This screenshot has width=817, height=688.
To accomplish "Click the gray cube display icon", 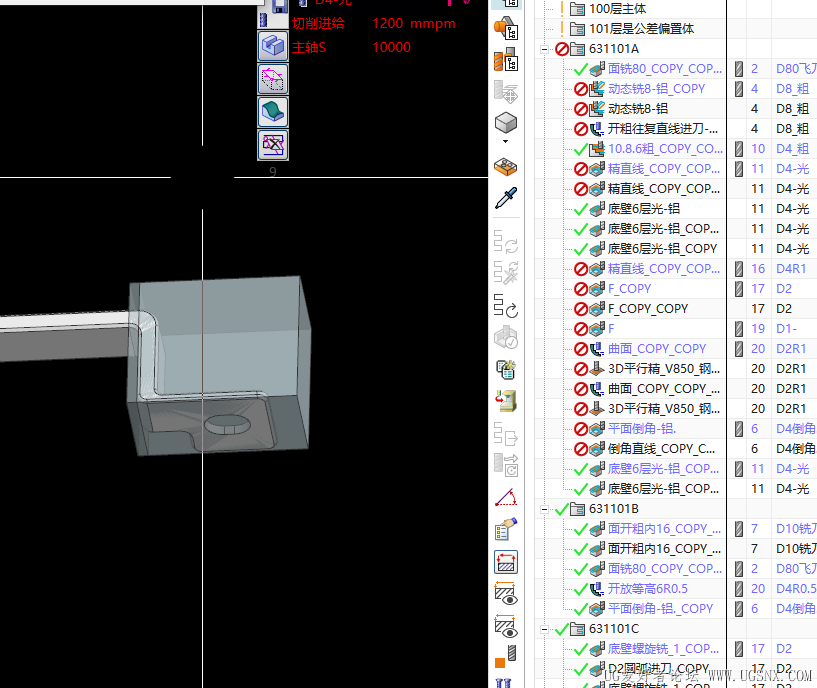I will pyautogui.click(x=505, y=124).
